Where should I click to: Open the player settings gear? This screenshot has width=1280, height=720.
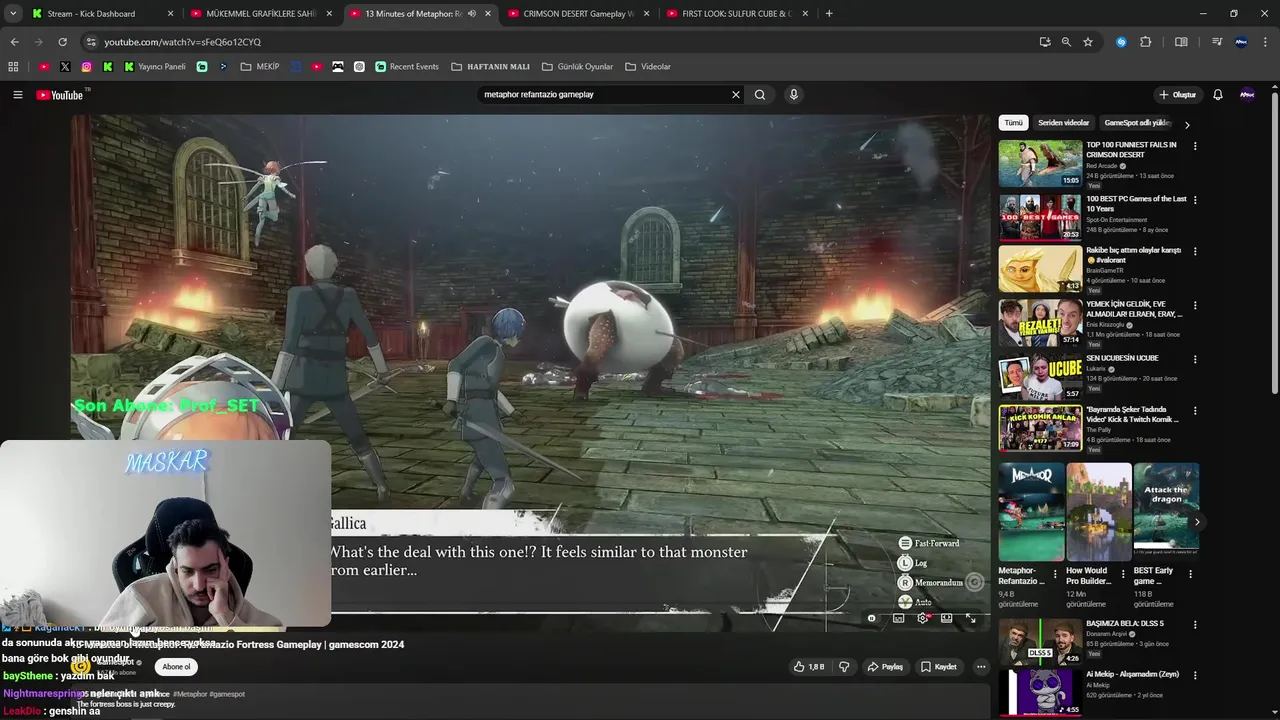(922, 618)
